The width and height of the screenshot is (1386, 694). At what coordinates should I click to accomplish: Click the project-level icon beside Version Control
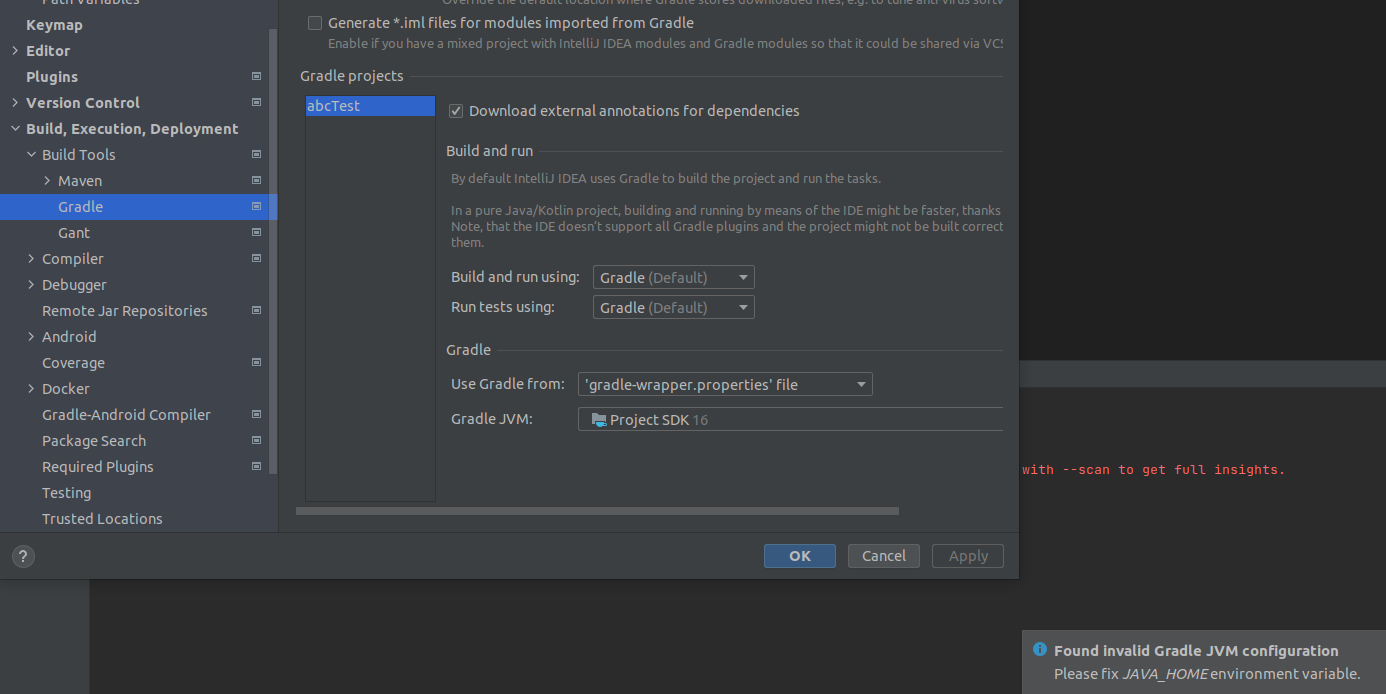[x=256, y=102]
